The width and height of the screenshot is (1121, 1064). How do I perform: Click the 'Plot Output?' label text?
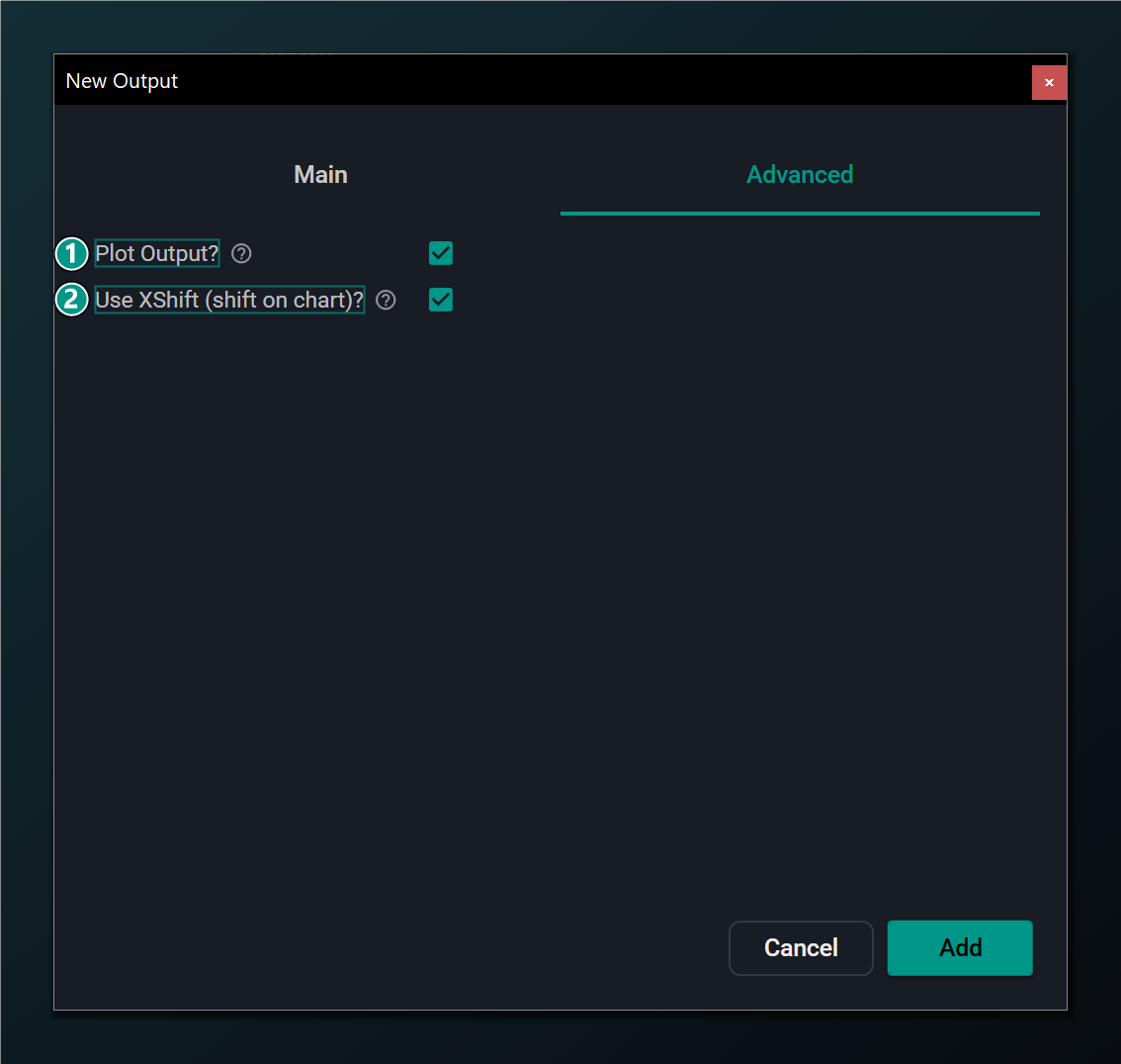pos(156,253)
